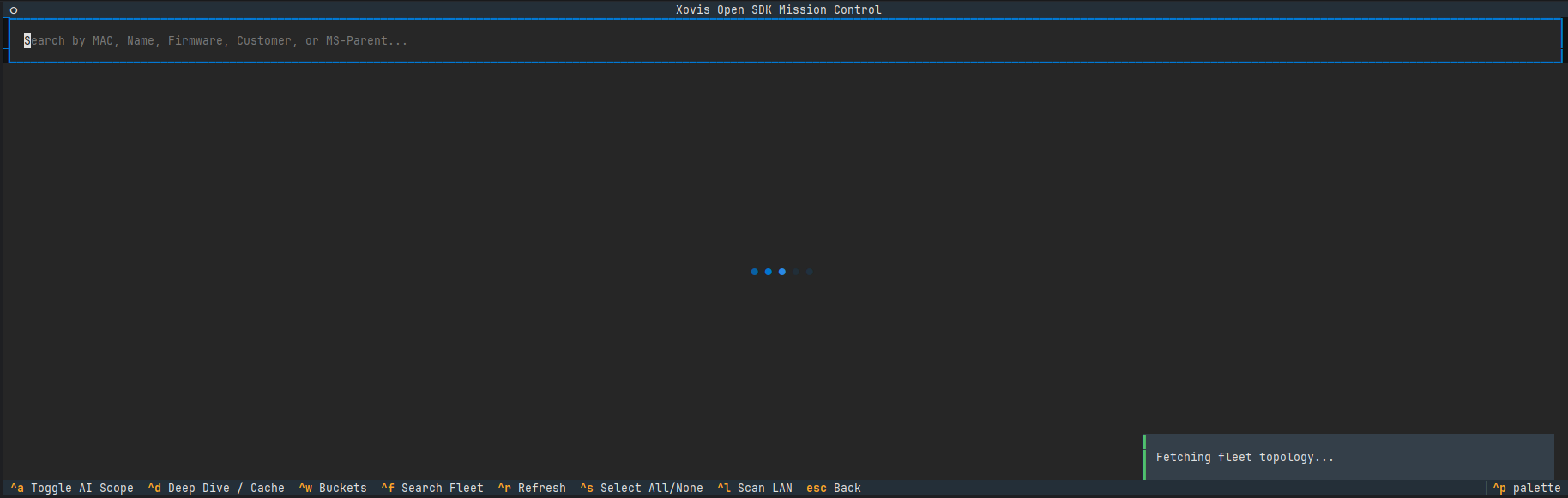The image size is (1568, 498).
Task: Toggle Select All/None in the footer
Action: tap(652, 488)
